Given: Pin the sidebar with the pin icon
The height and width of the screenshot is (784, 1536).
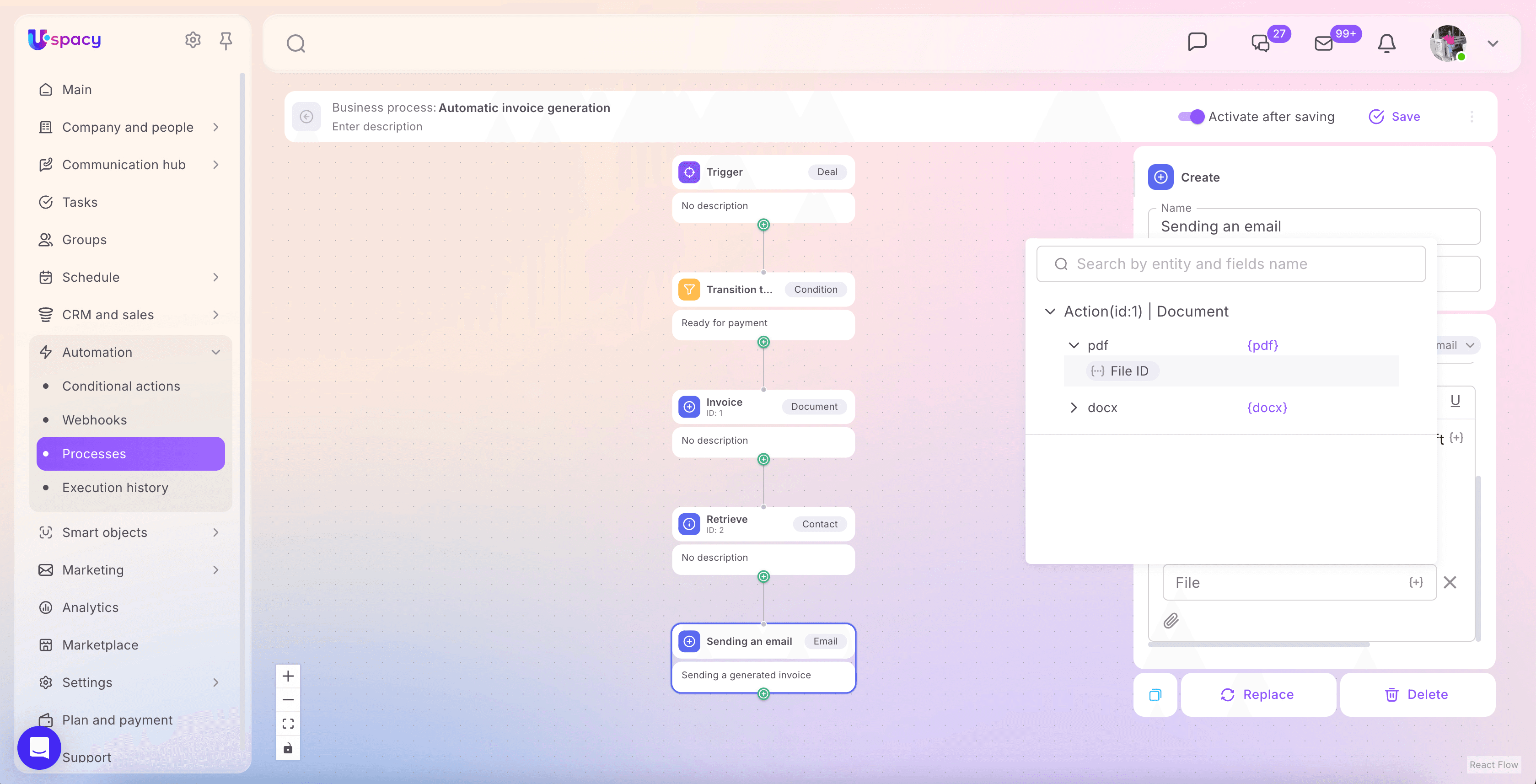Looking at the screenshot, I should 226,41.
